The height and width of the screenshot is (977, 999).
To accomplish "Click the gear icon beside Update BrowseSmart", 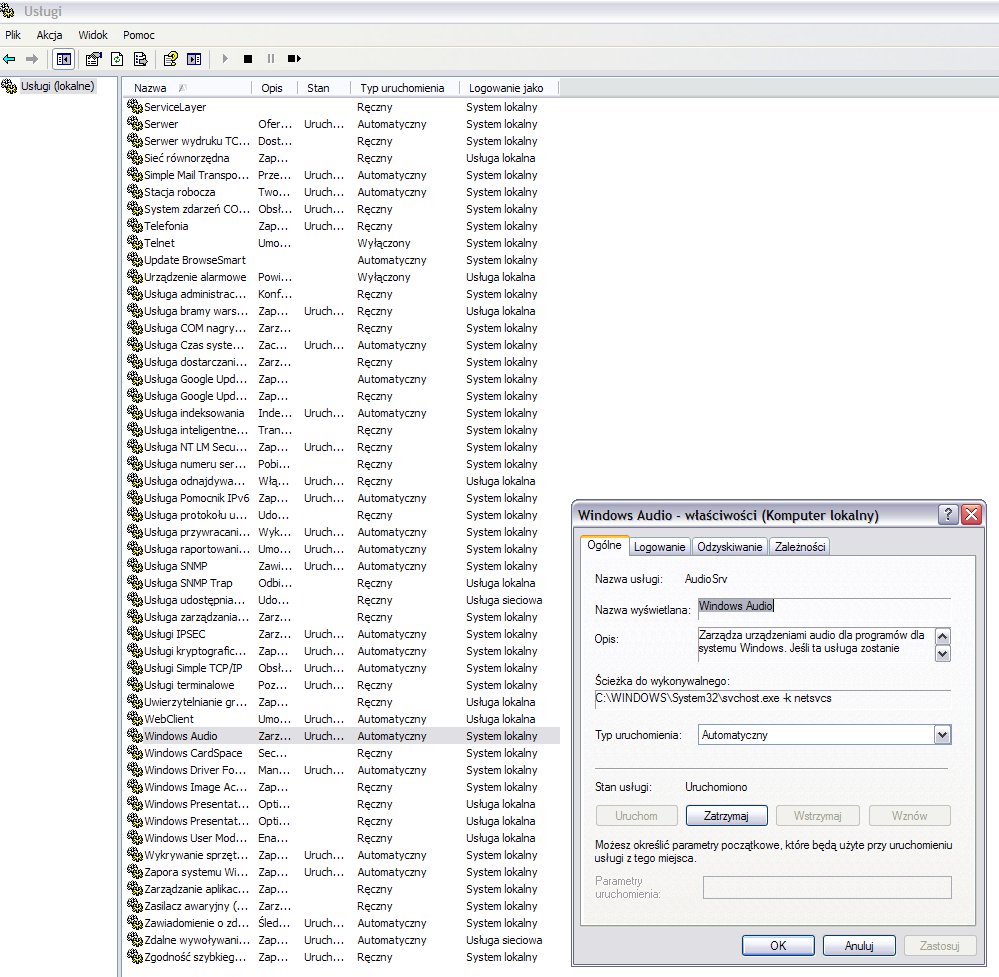I will pyautogui.click(x=134, y=259).
